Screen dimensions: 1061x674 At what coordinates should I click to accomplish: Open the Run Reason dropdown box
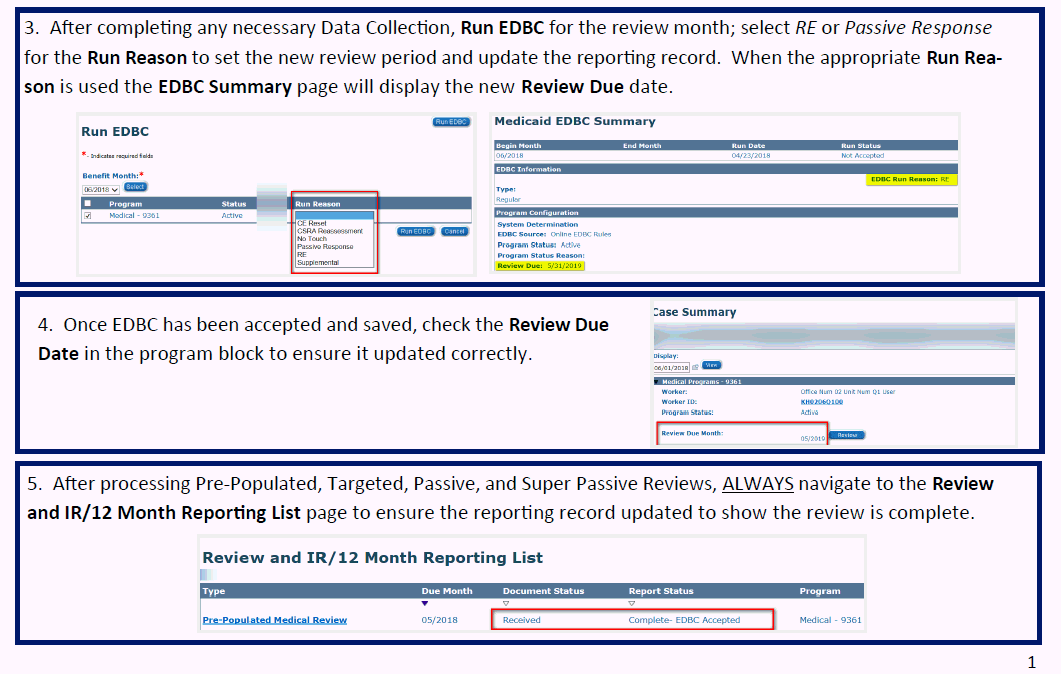[334, 215]
